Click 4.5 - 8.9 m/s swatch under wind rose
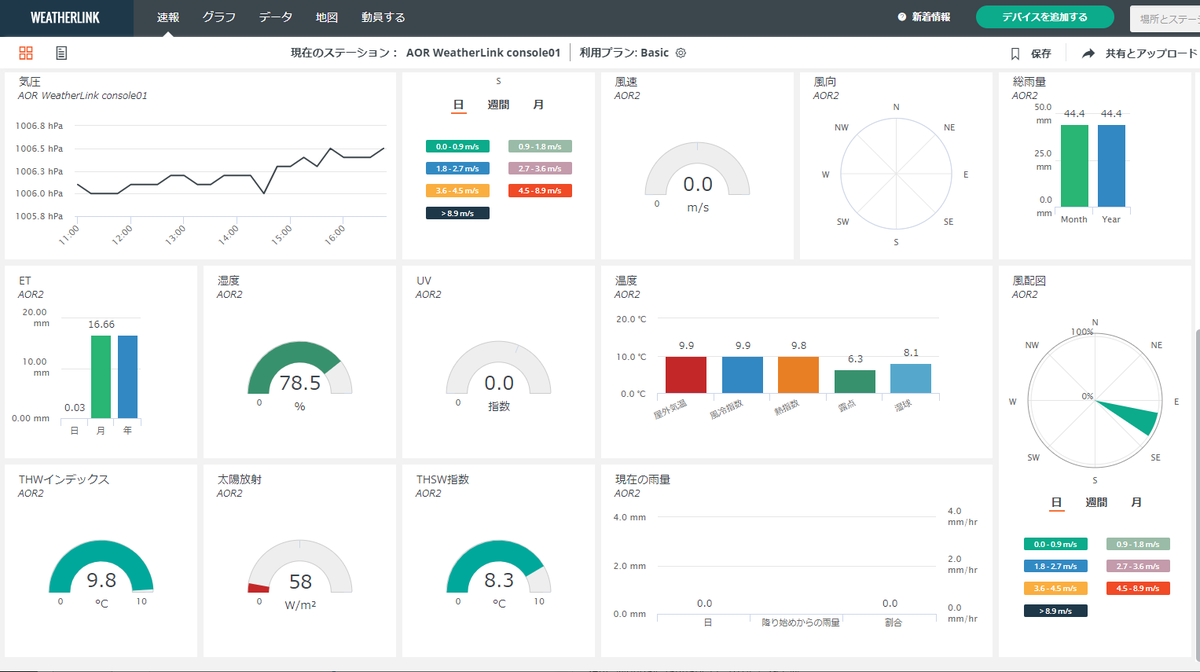The image size is (1200, 672). (1138, 588)
